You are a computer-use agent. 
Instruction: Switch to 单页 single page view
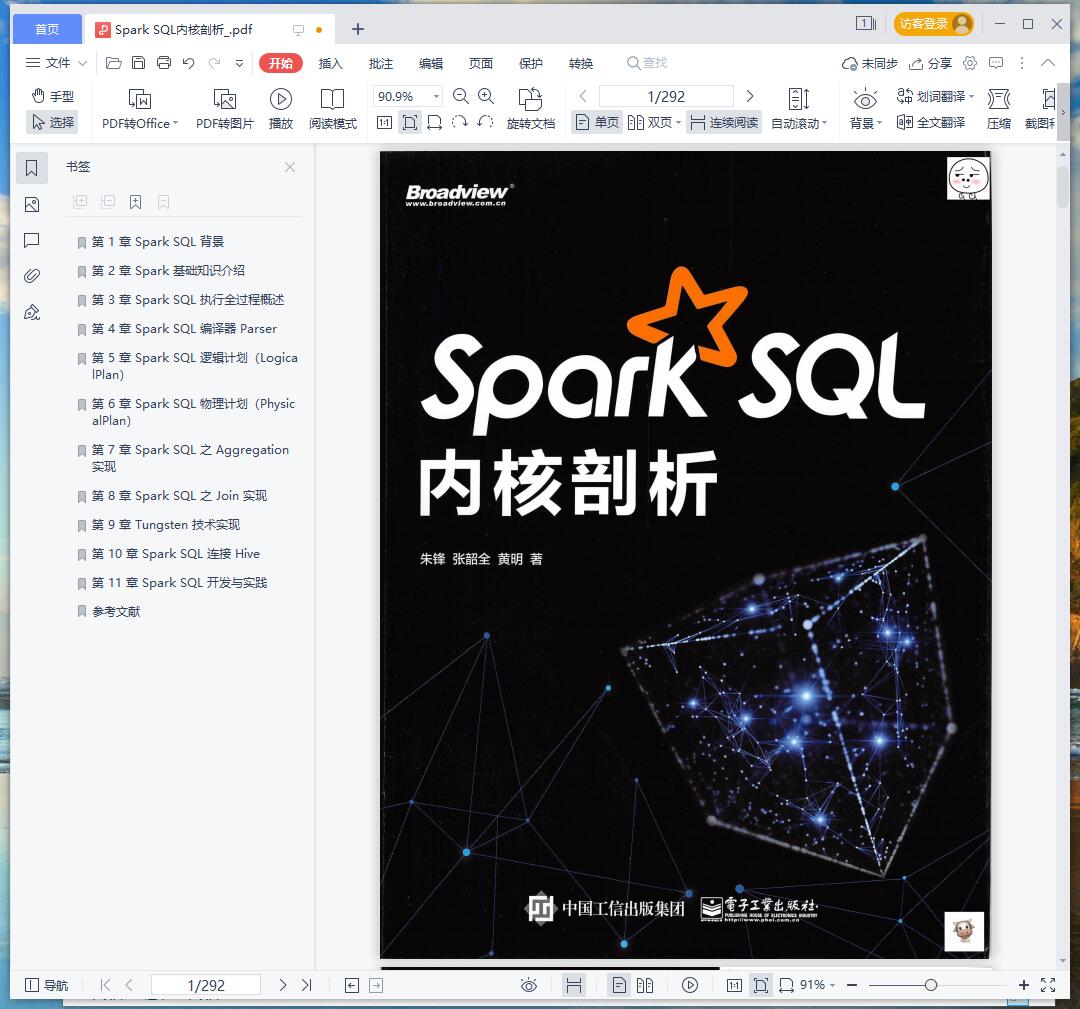click(x=597, y=123)
